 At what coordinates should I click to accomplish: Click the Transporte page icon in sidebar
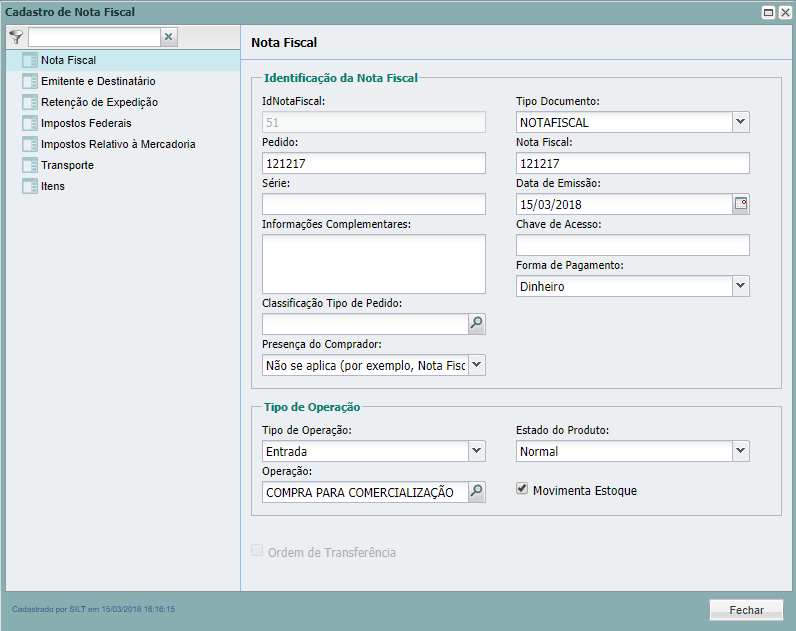[29, 165]
